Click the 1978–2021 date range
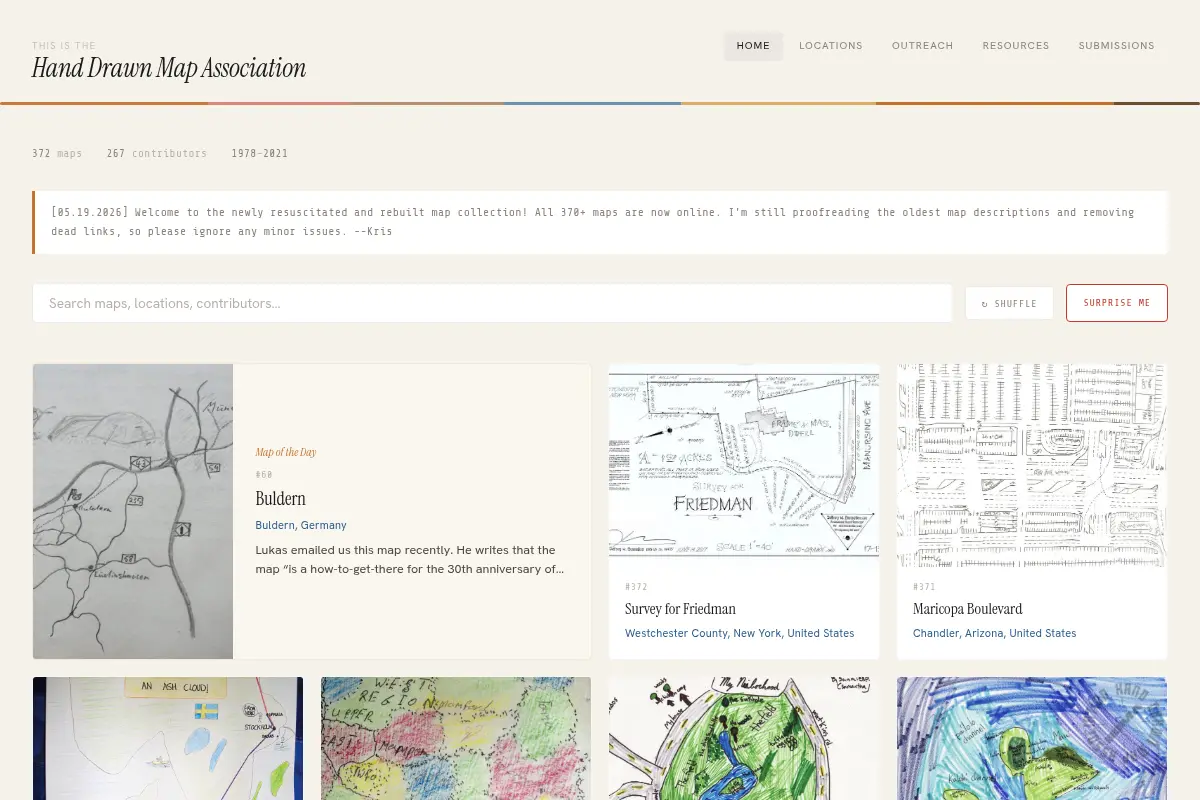1200x800 pixels. click(x=260, y=154)
